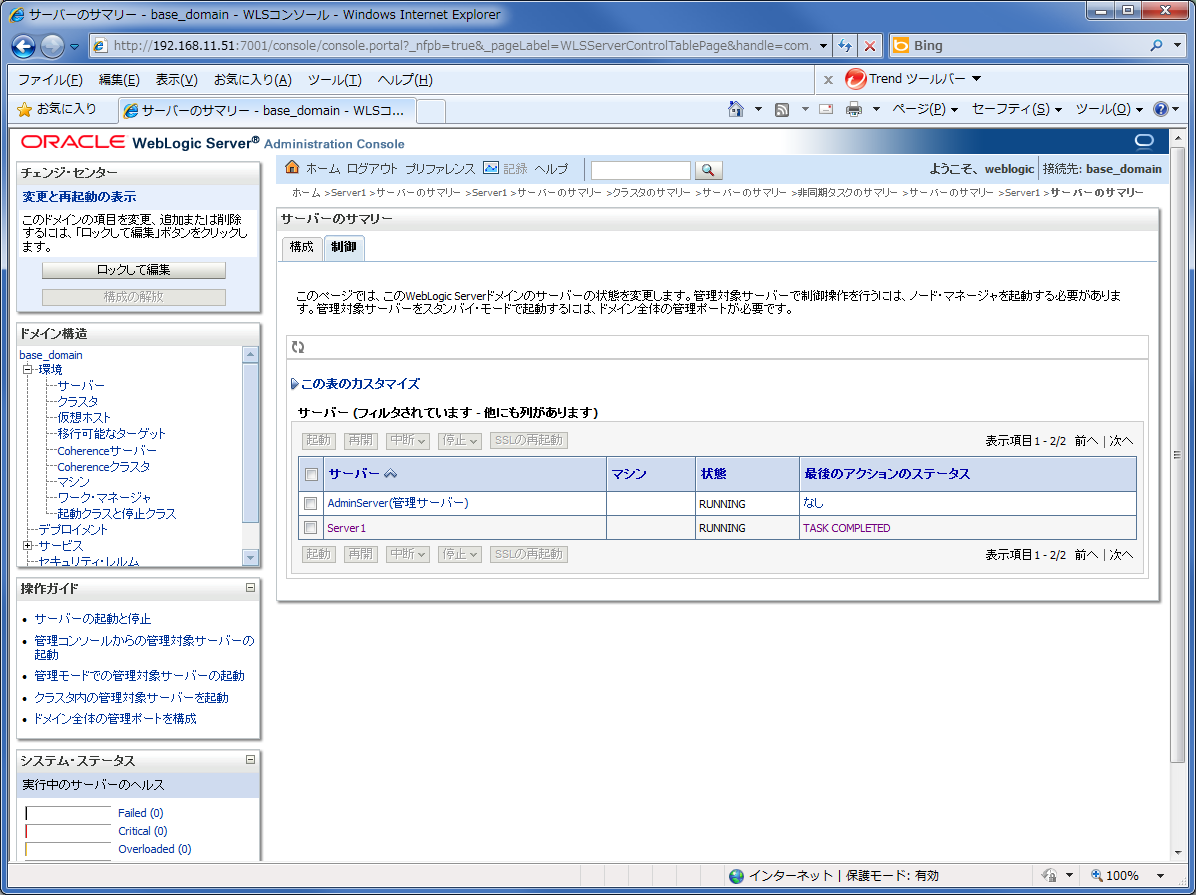Select the 制御 tab
1196x895 pixels.
[344, 247]
